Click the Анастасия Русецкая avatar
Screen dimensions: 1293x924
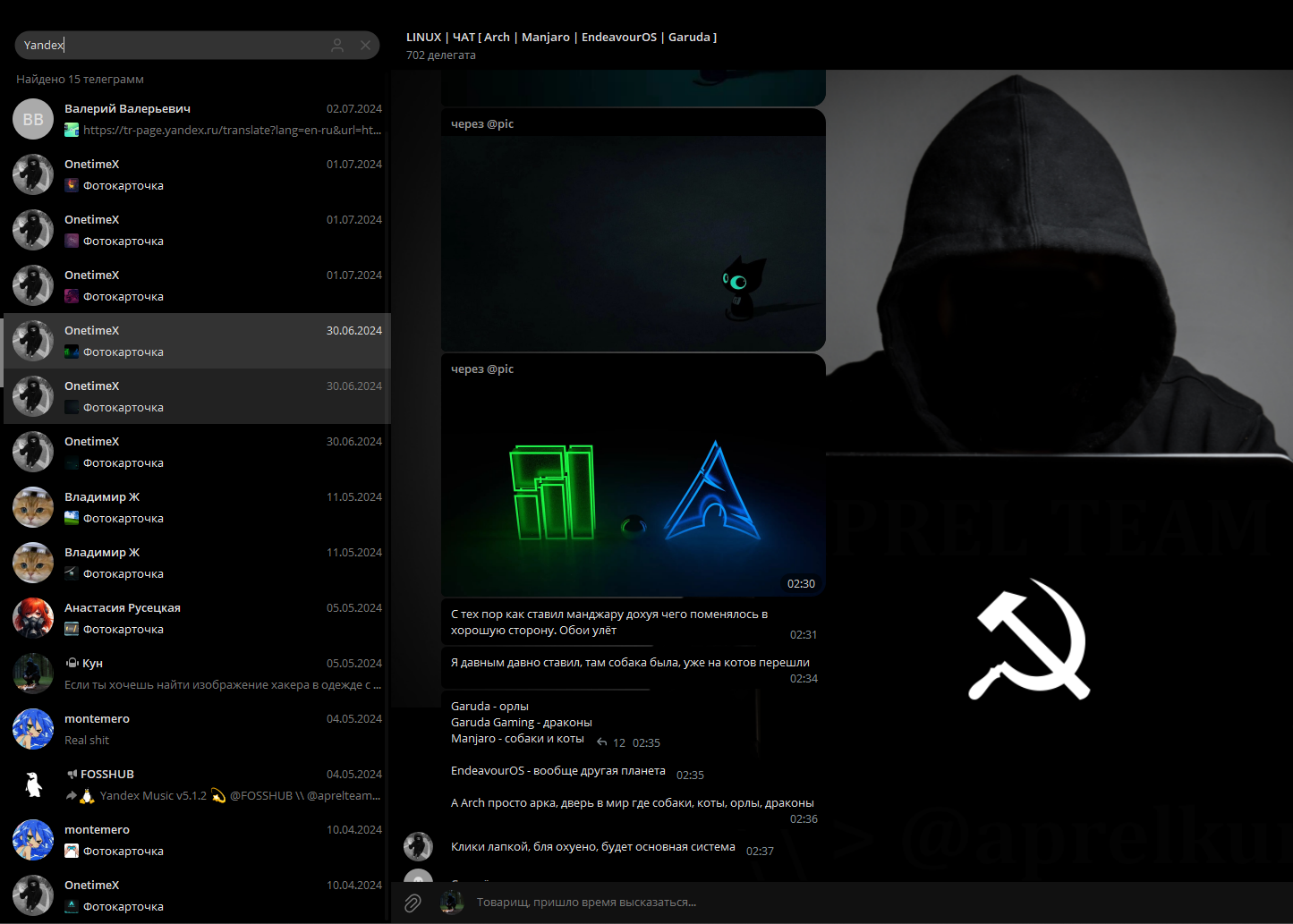point(33,618)
